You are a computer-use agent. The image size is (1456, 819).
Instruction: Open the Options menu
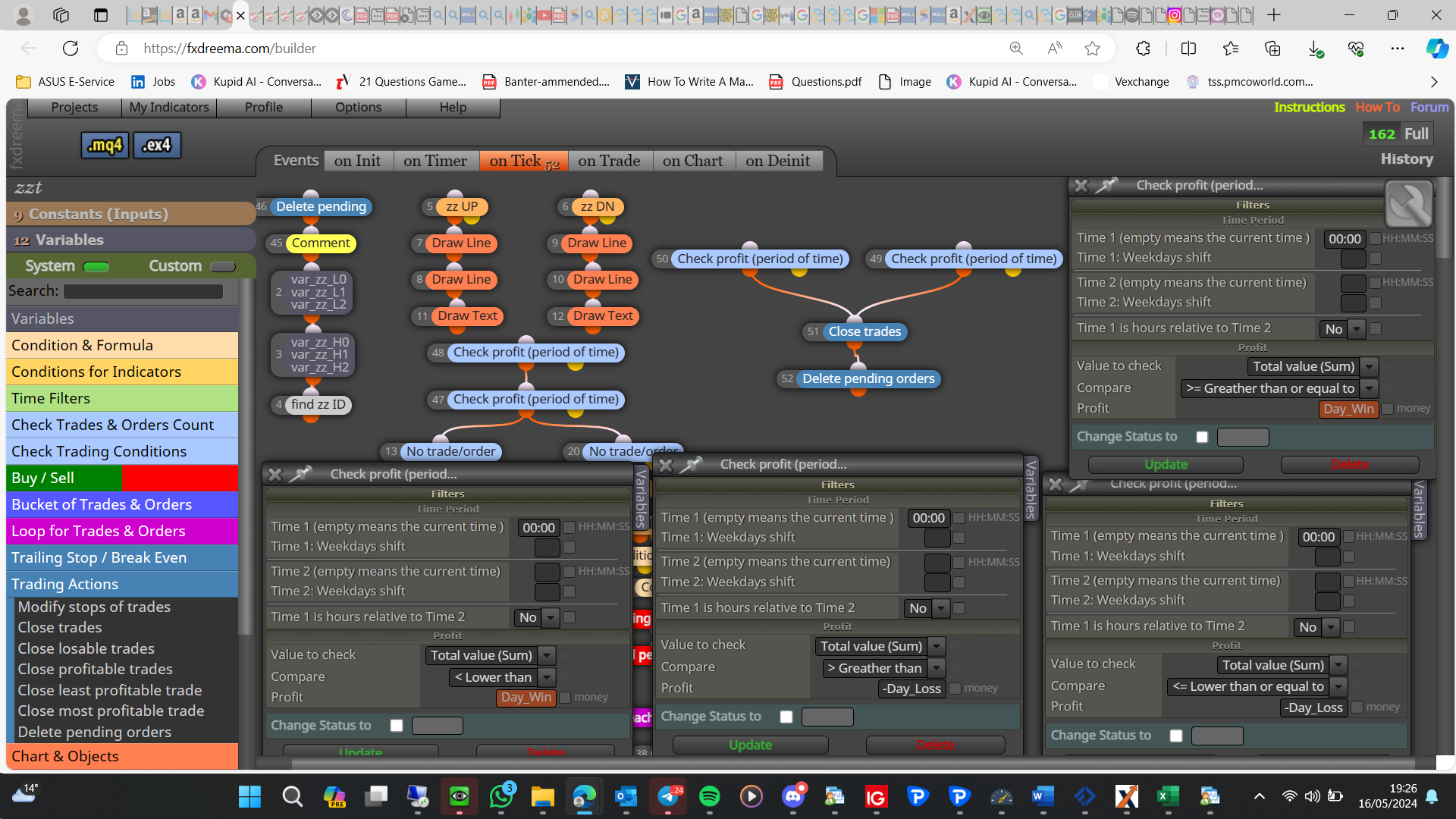pyautogui.click(x=359, y=108)
